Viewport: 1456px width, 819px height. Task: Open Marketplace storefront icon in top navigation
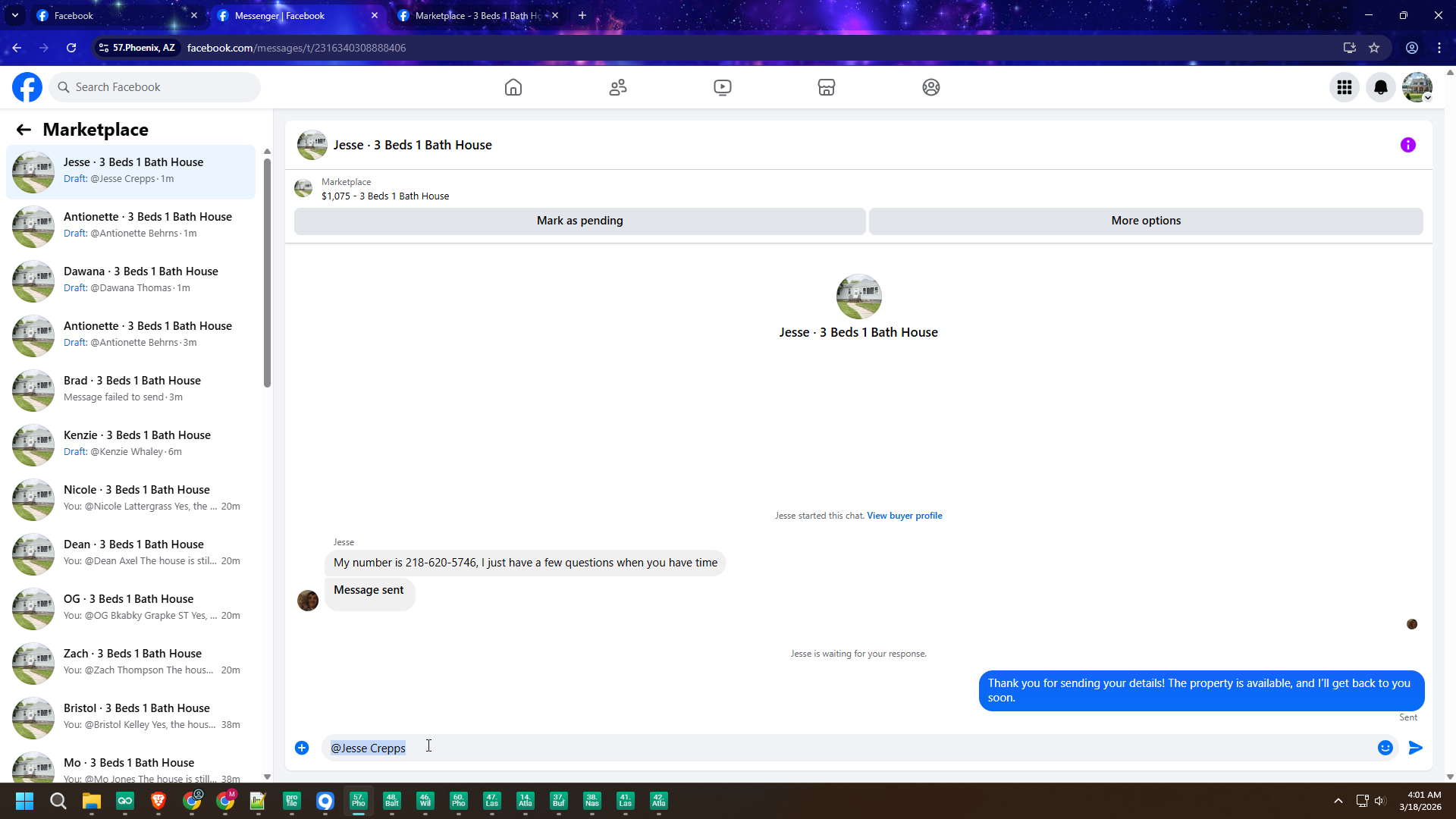coord(827,87)
